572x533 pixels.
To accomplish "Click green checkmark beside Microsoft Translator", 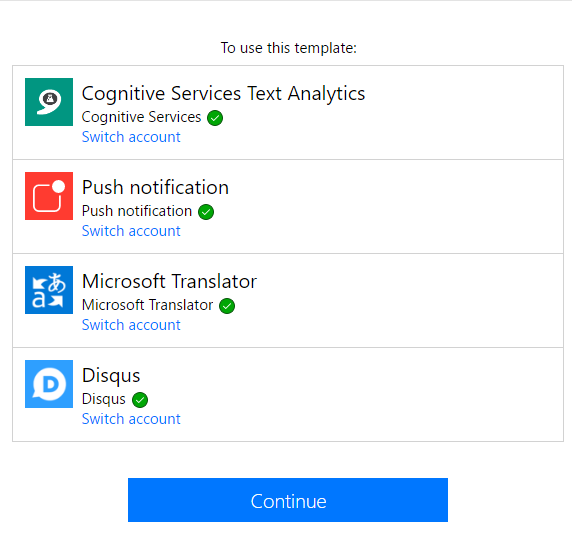I will coord(227,306).
